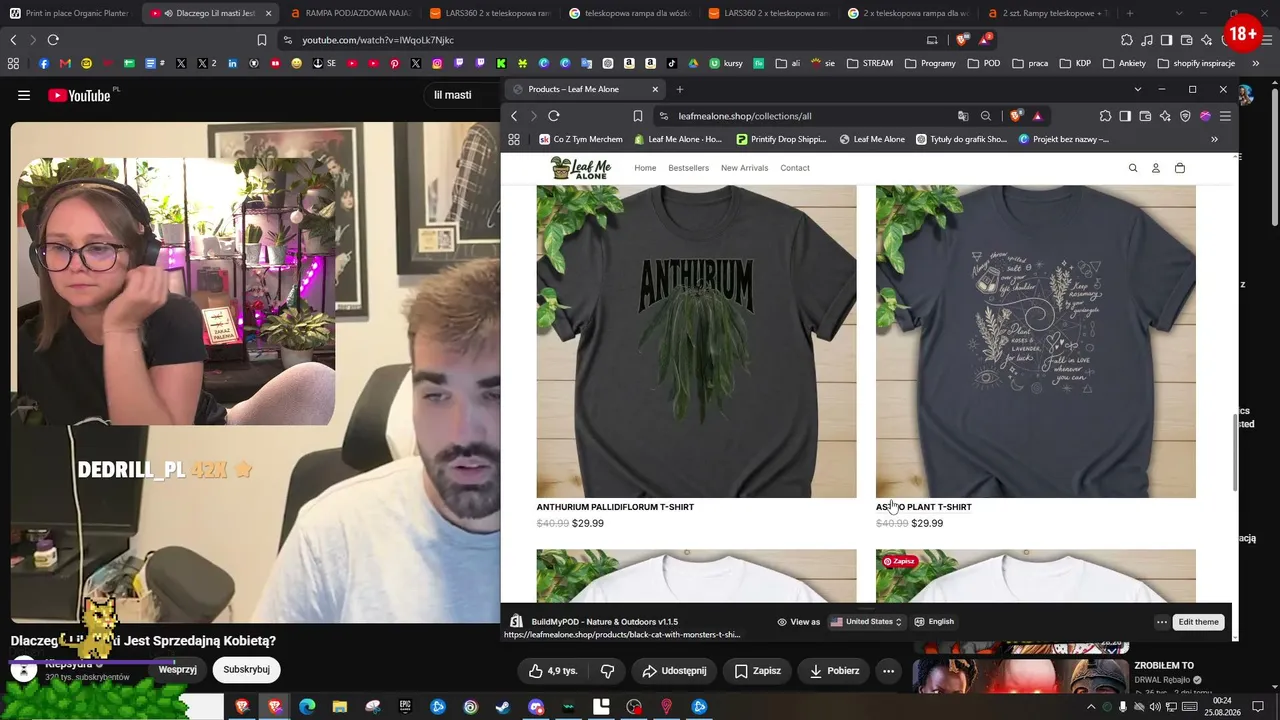
Task: Open the Contact menu item
Action: 795,168
